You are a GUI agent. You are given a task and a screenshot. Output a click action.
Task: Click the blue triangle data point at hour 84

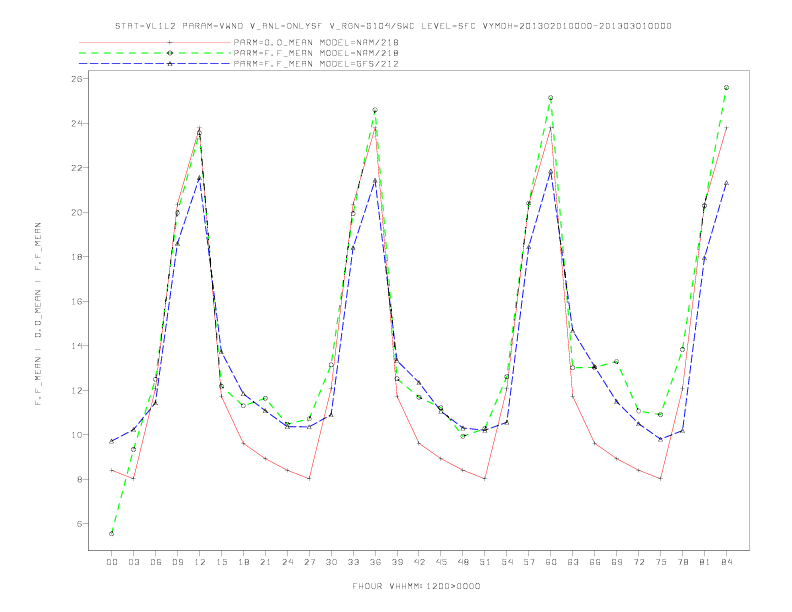pos(726,183)
